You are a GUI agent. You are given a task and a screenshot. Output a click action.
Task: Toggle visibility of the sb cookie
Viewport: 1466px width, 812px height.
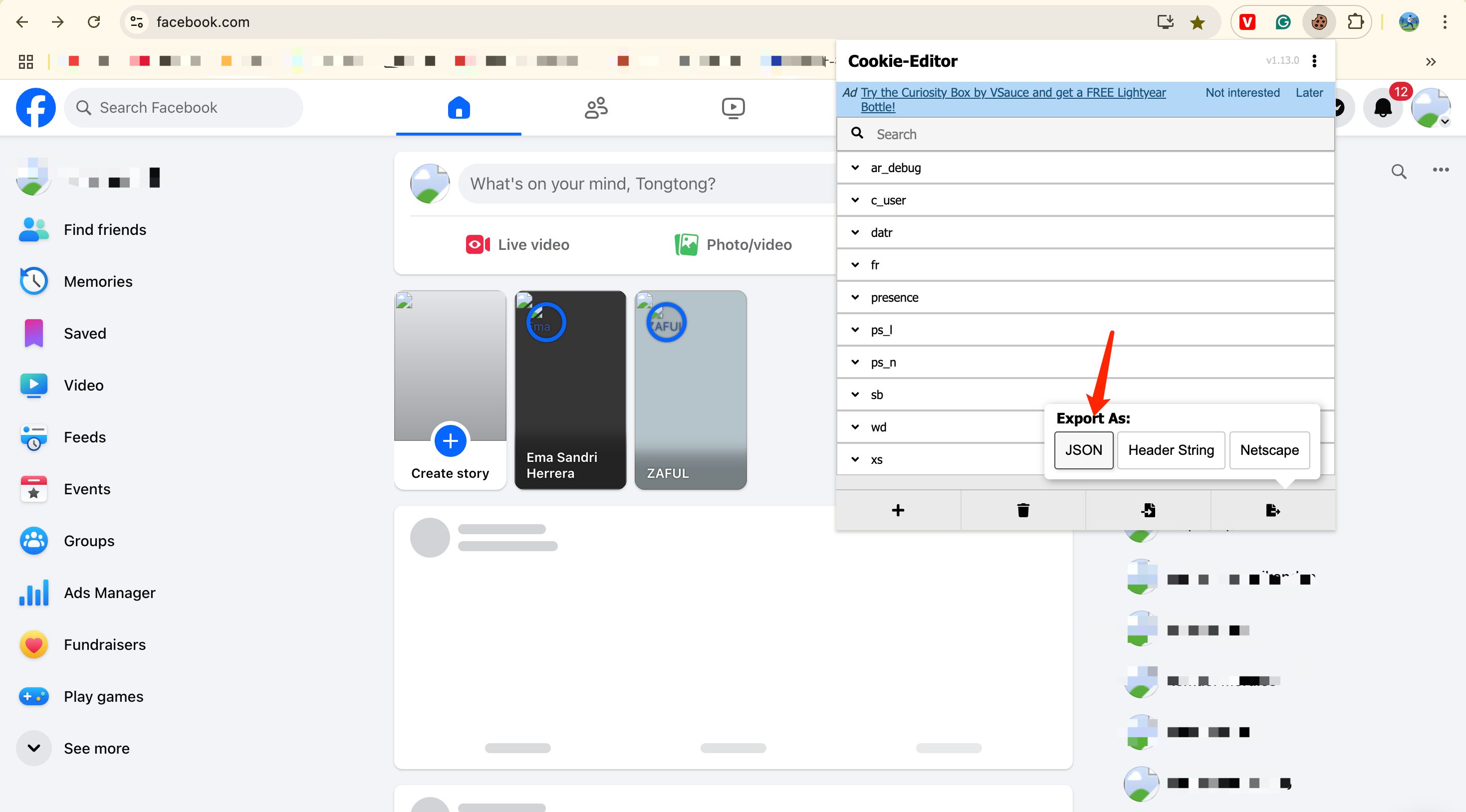[855, 393]
